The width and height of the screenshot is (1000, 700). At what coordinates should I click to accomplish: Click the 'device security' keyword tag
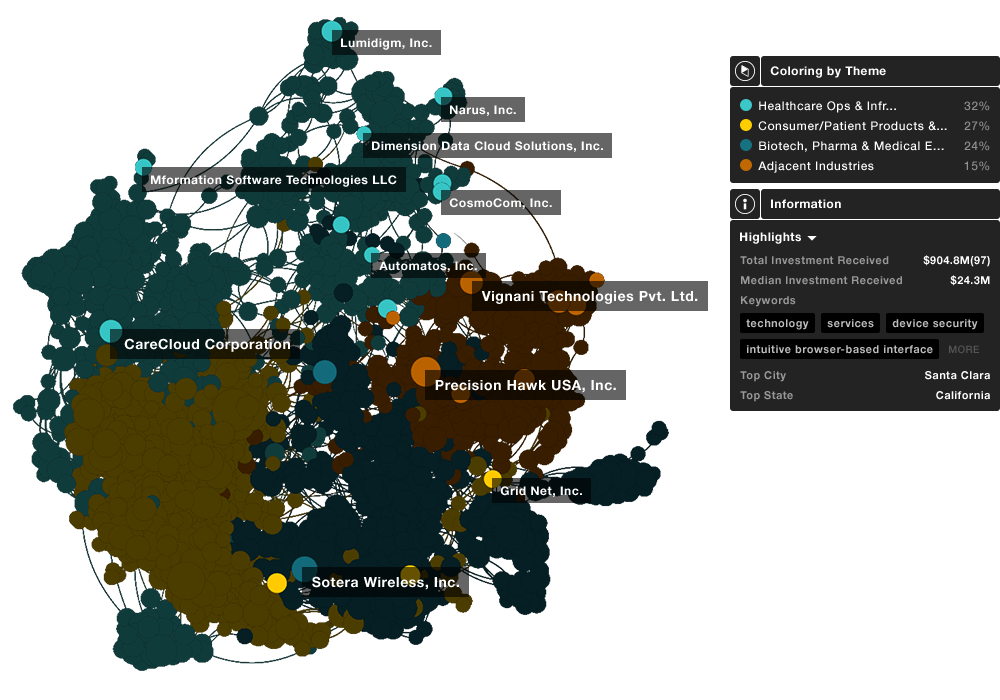click(x=934, y=323)
